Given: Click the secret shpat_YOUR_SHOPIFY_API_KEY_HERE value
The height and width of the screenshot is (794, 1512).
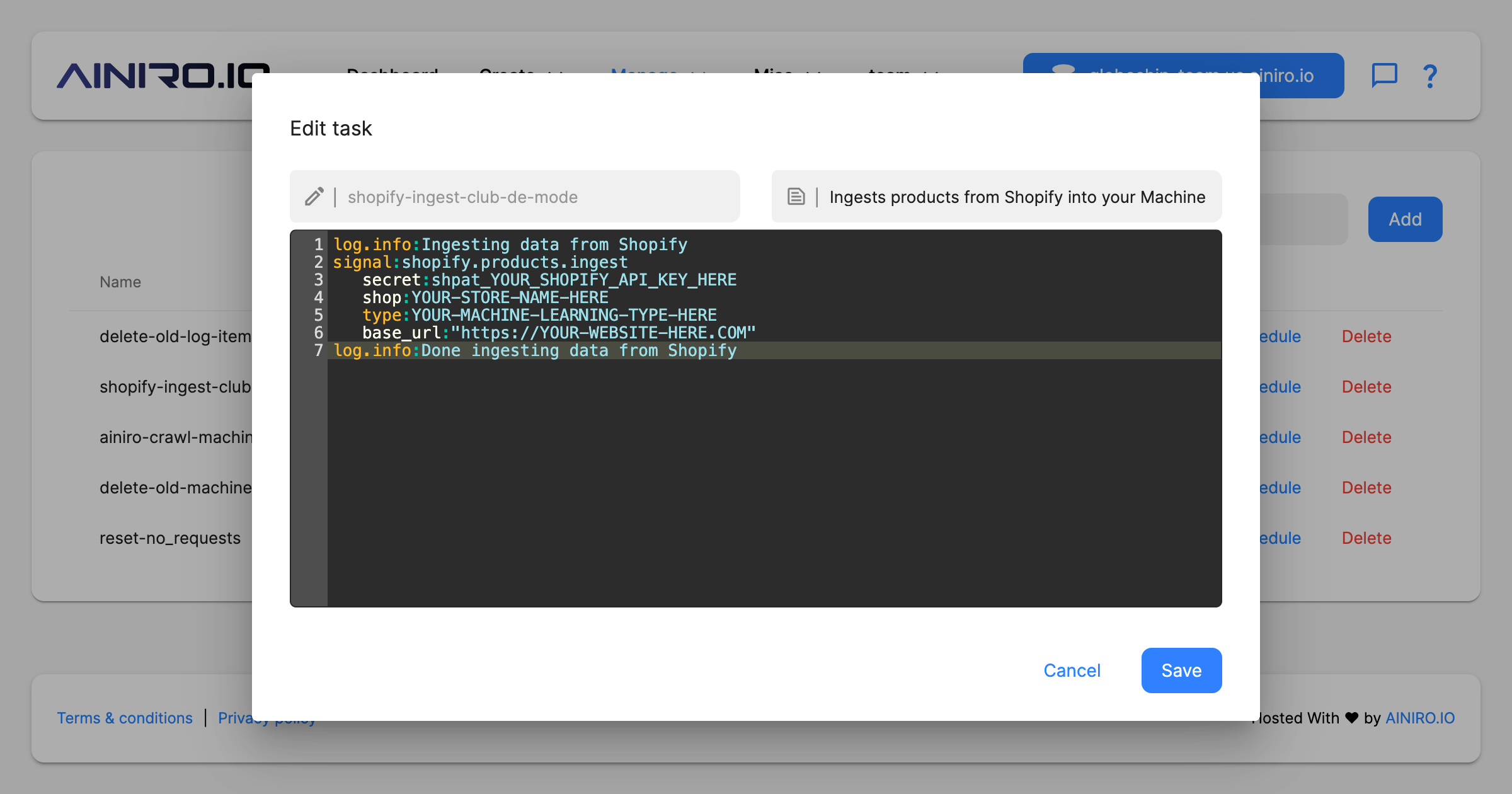Looking at the screenshot, I should click(584, 280).
